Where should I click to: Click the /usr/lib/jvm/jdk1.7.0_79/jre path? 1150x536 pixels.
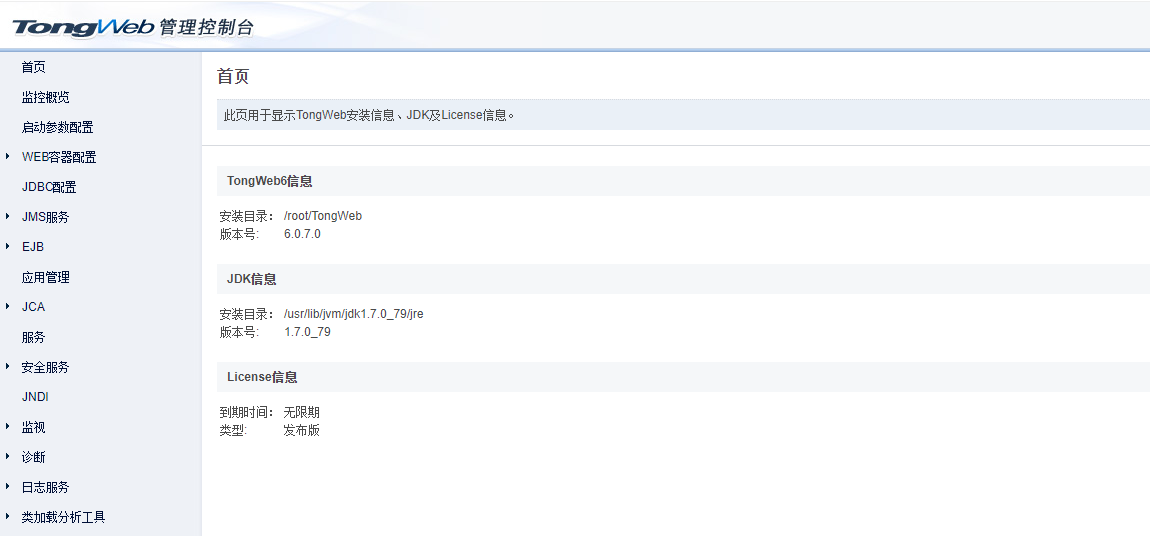[x=354, y=314]
